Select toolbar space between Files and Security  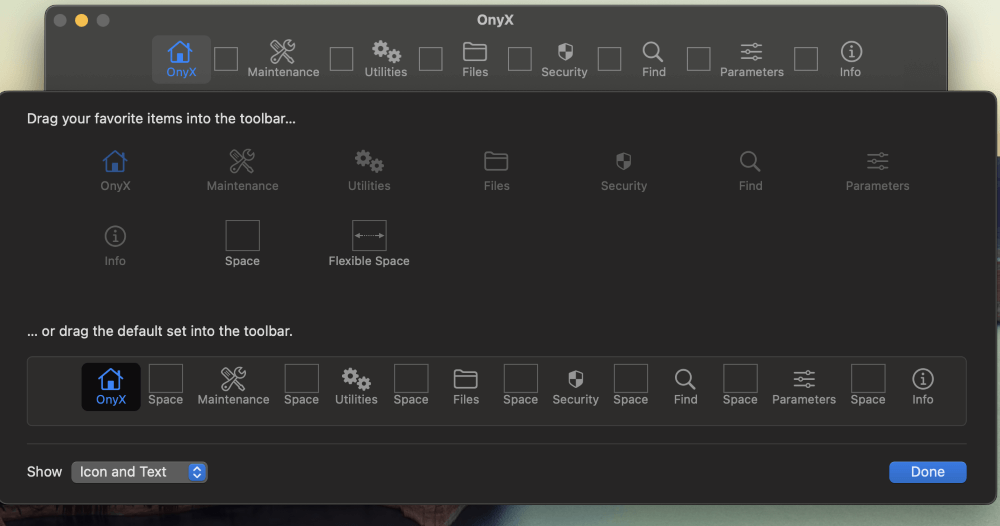[x=520, y=59]
